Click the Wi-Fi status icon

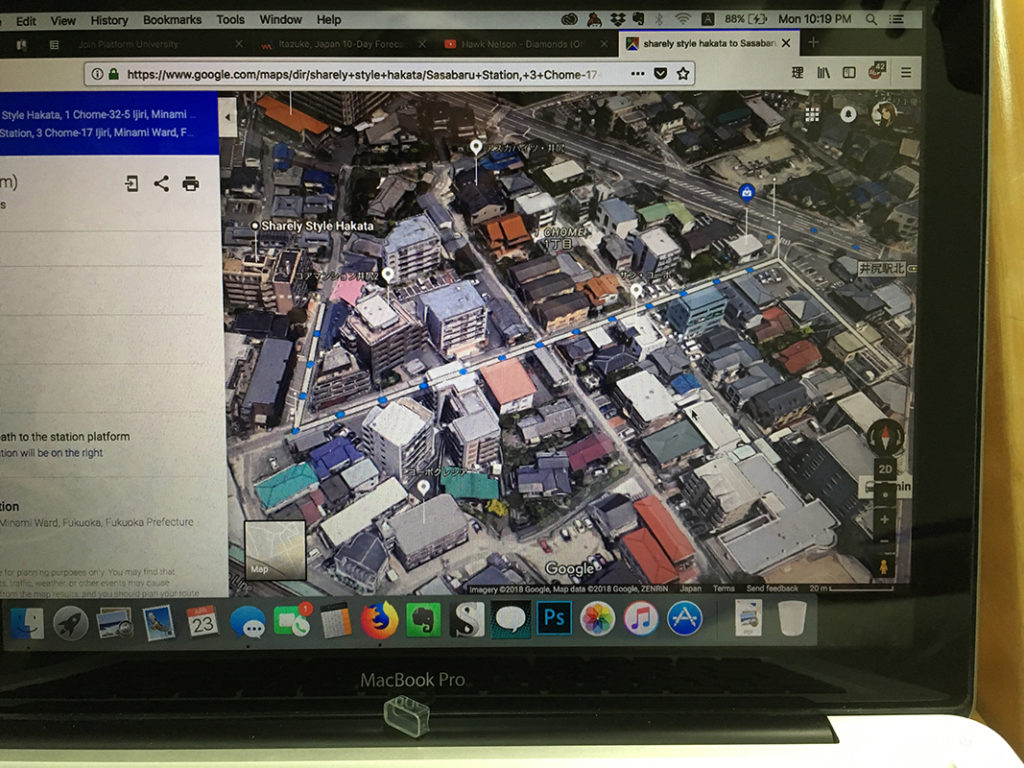coord(682,20)
